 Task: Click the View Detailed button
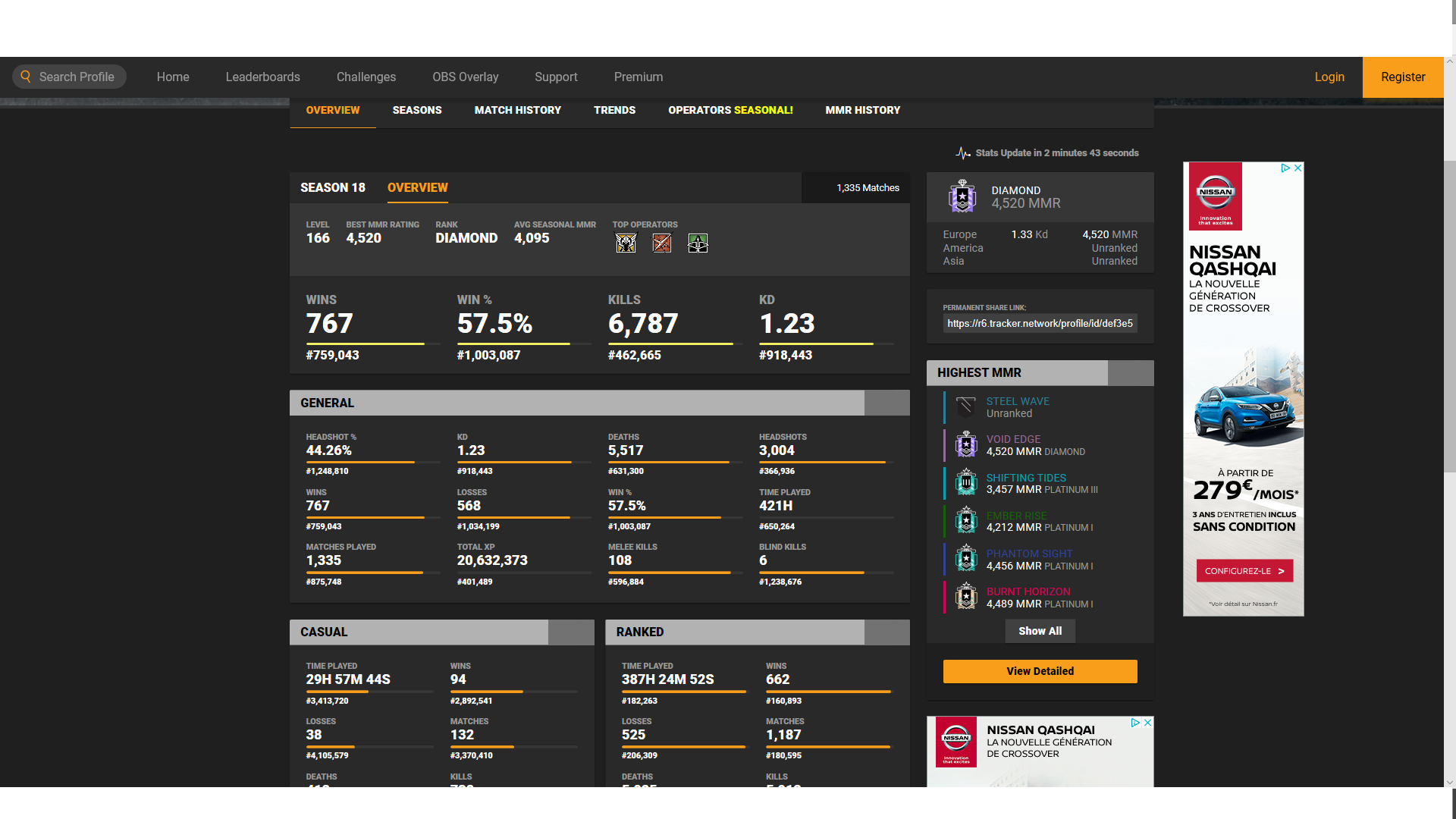(x=1040, y=671)
